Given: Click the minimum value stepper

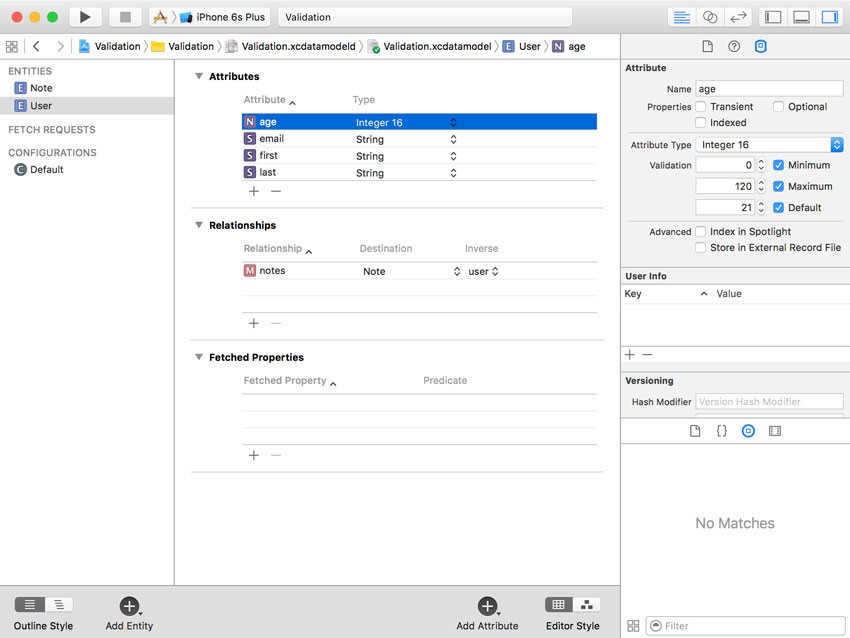Looking at the screenshot, I should click(761, 165).
